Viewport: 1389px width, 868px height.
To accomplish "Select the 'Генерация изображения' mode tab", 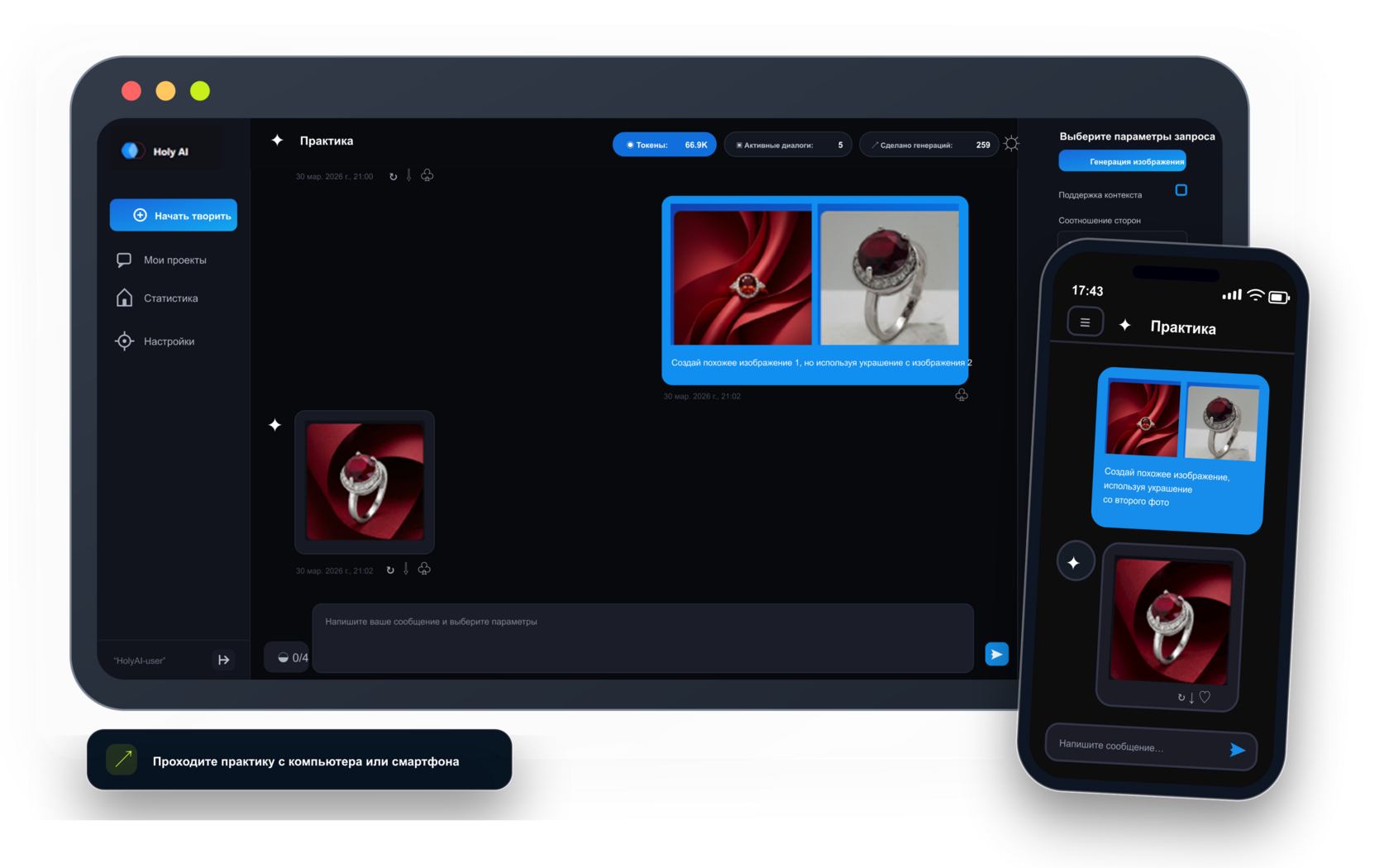I will click(1123, 161).
